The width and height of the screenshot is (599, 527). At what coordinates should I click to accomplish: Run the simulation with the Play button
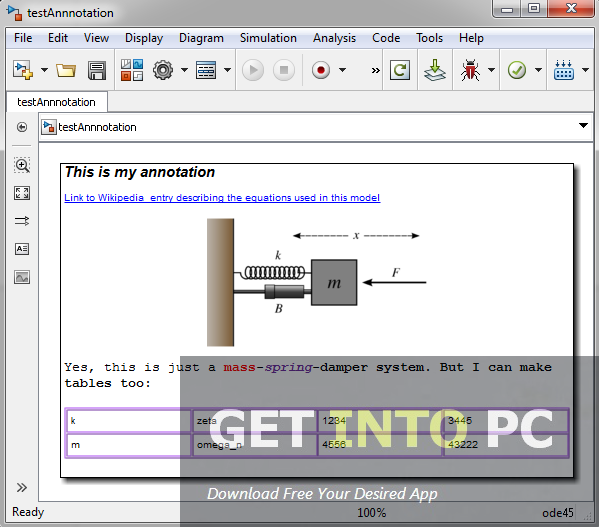coord(253,70)
